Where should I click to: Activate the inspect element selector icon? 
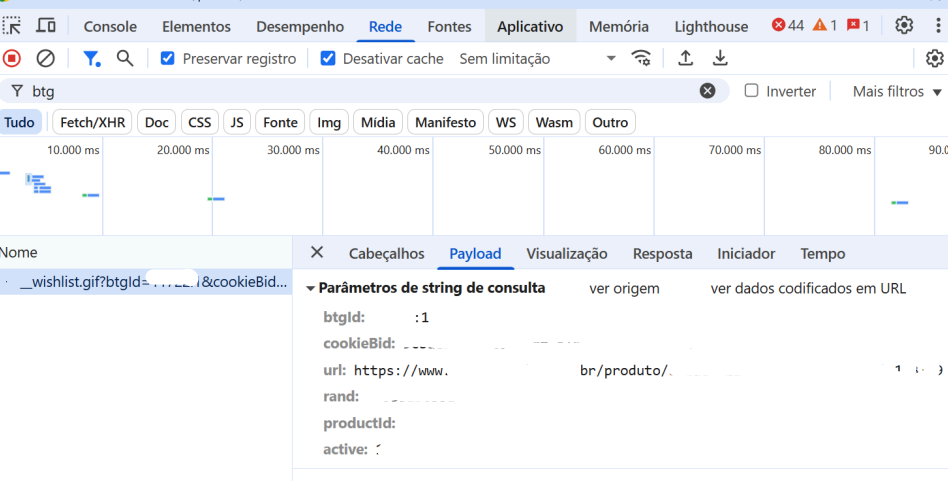[x=11, y=25]
